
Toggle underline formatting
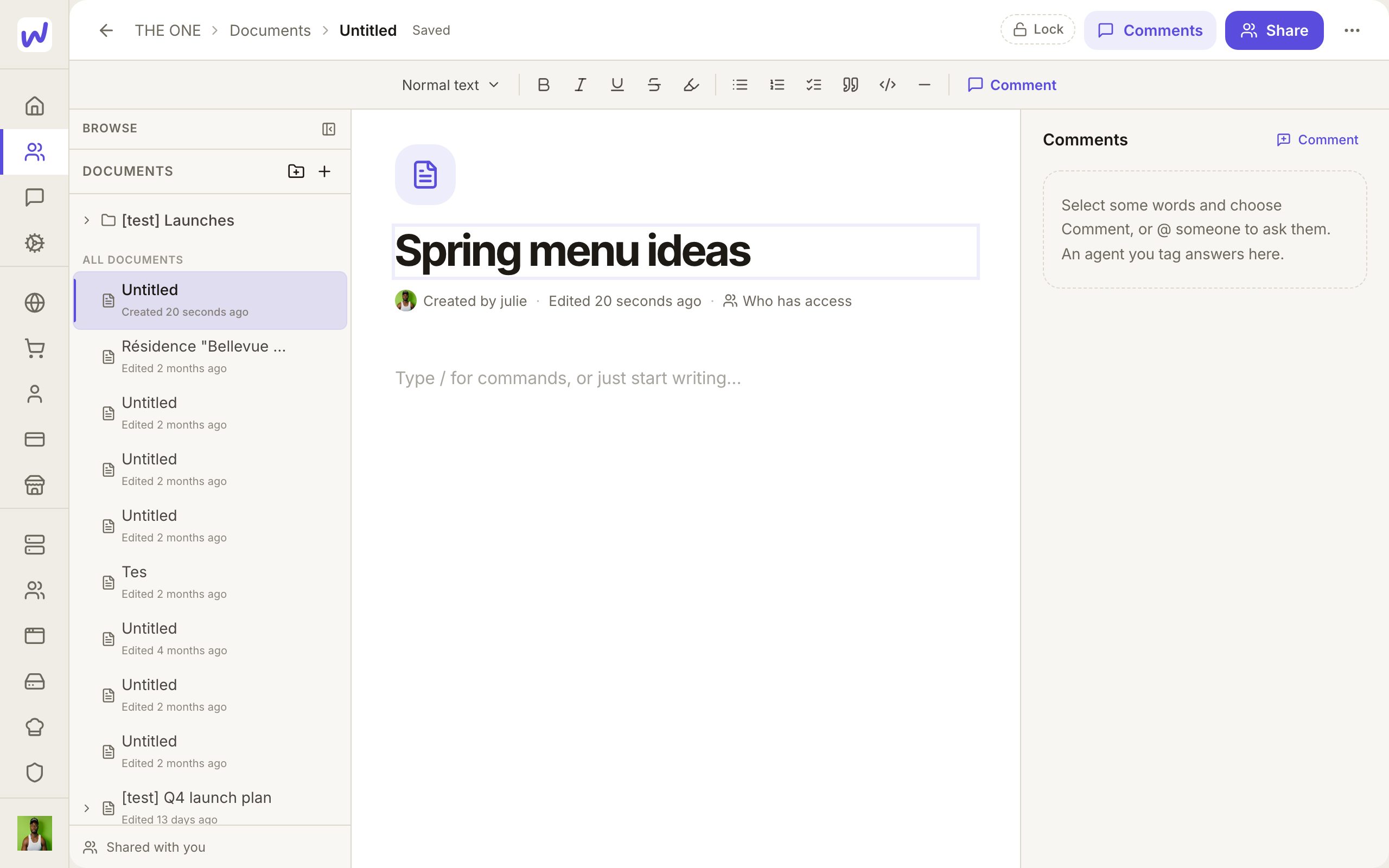tap(617, 85)
